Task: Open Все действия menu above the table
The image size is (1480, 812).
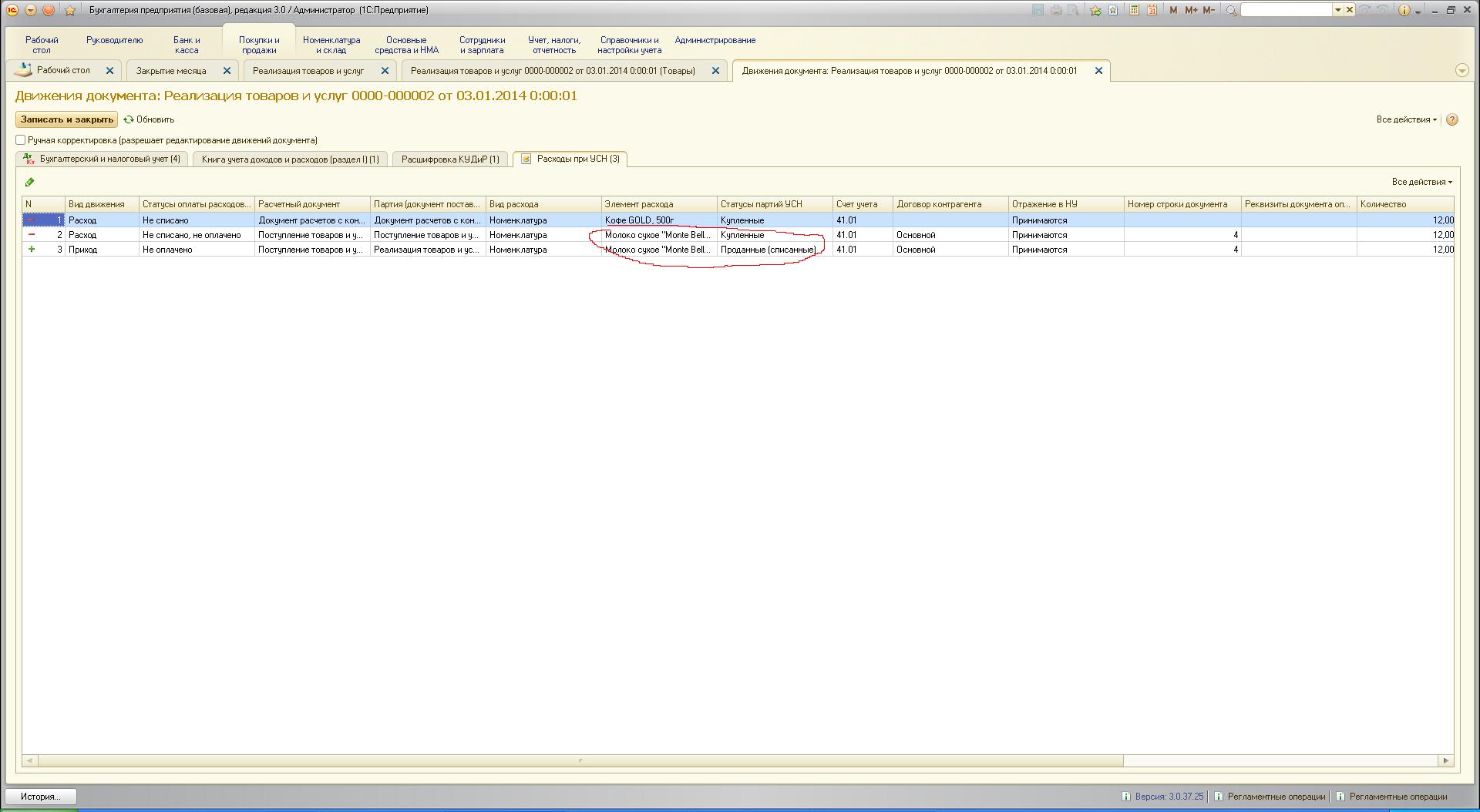Action: point(1421,182)
